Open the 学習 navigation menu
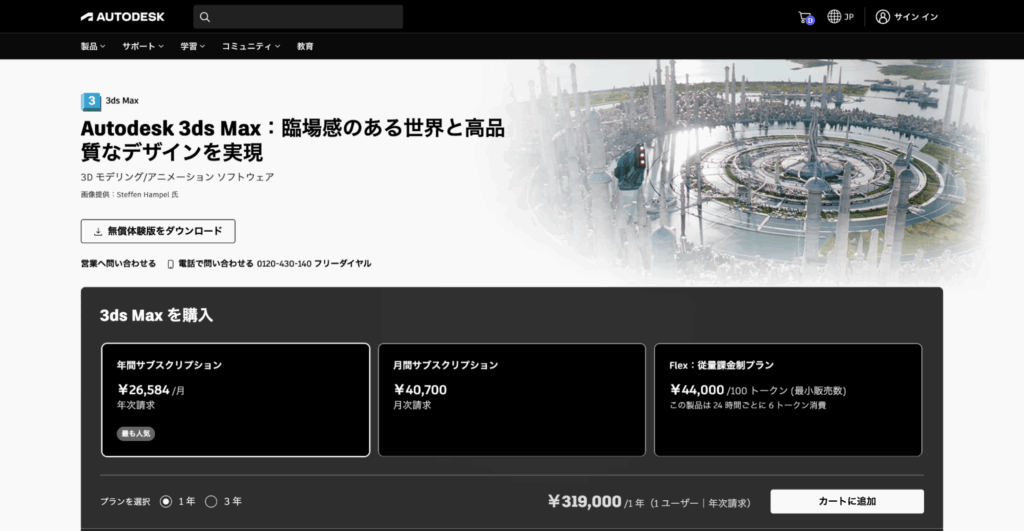Screen dimensions: 1024x531 click(192, 46)
